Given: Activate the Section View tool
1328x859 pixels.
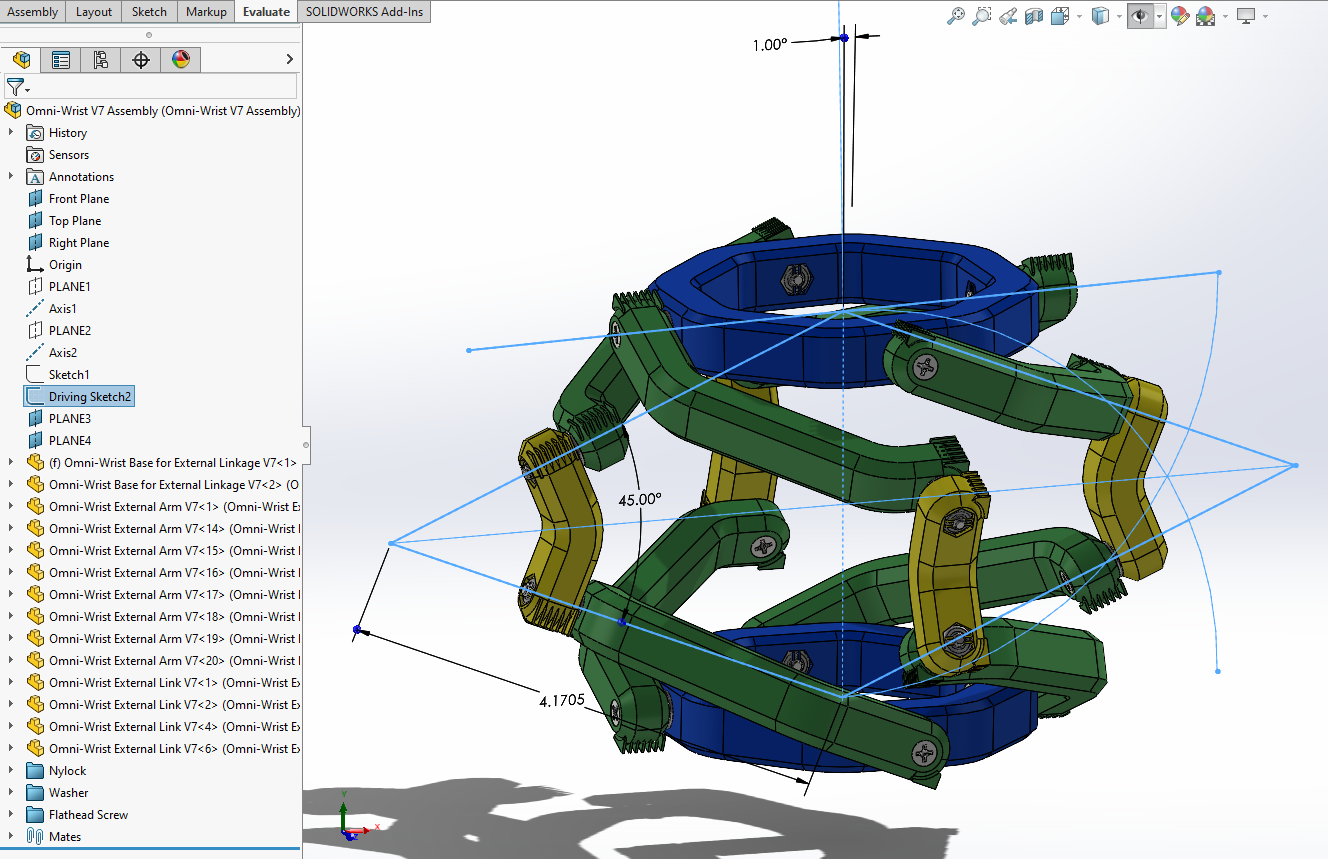Looking at the screenshot, I should pyautogui.click(x=1034, y=15).
